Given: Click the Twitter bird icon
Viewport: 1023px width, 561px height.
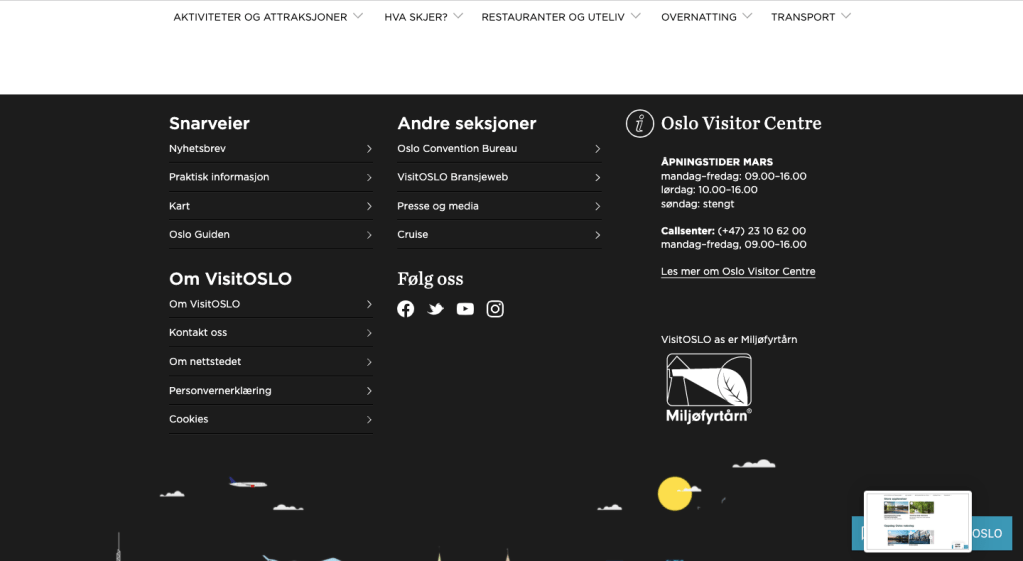Looking at the screenshot, I should [x=436, y=309].
